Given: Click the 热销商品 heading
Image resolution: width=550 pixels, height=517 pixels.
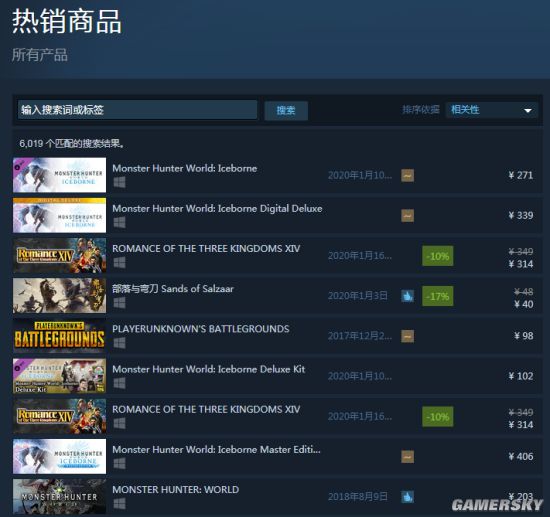Looking at the screenshot, I should pyautogui.click(x=67, y=21).
